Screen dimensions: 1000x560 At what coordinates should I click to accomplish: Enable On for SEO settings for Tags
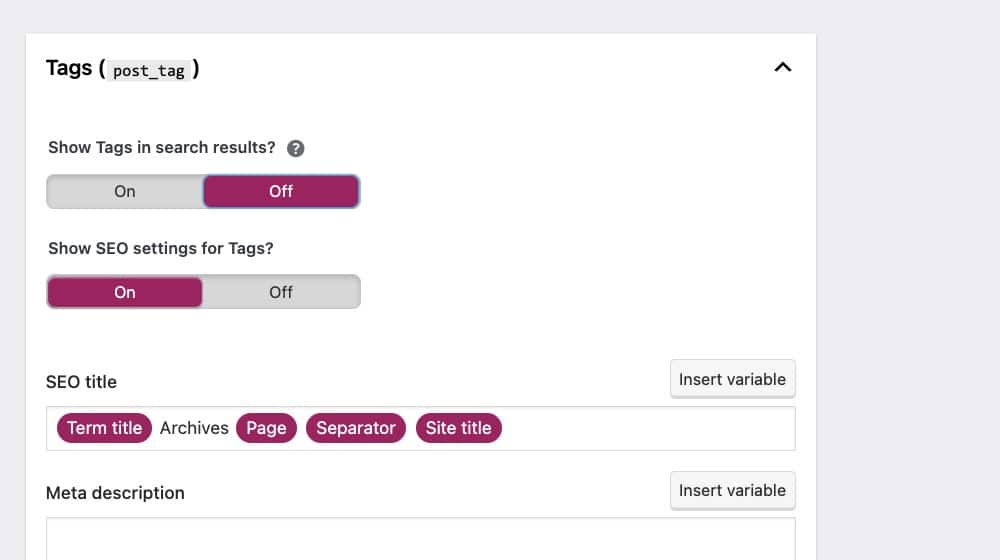(x=125, y=292)
